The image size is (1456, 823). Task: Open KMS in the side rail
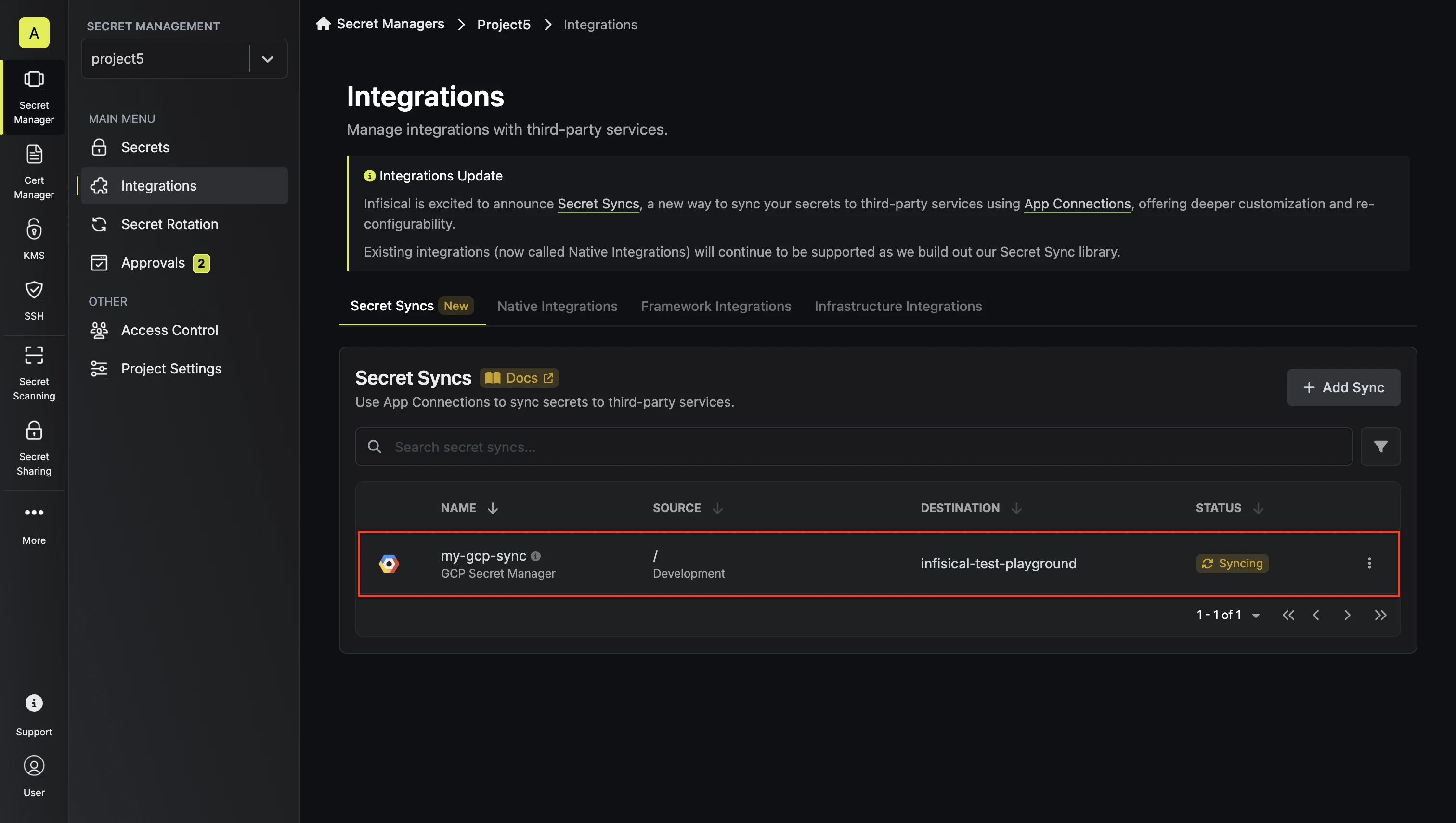point(34,240)
